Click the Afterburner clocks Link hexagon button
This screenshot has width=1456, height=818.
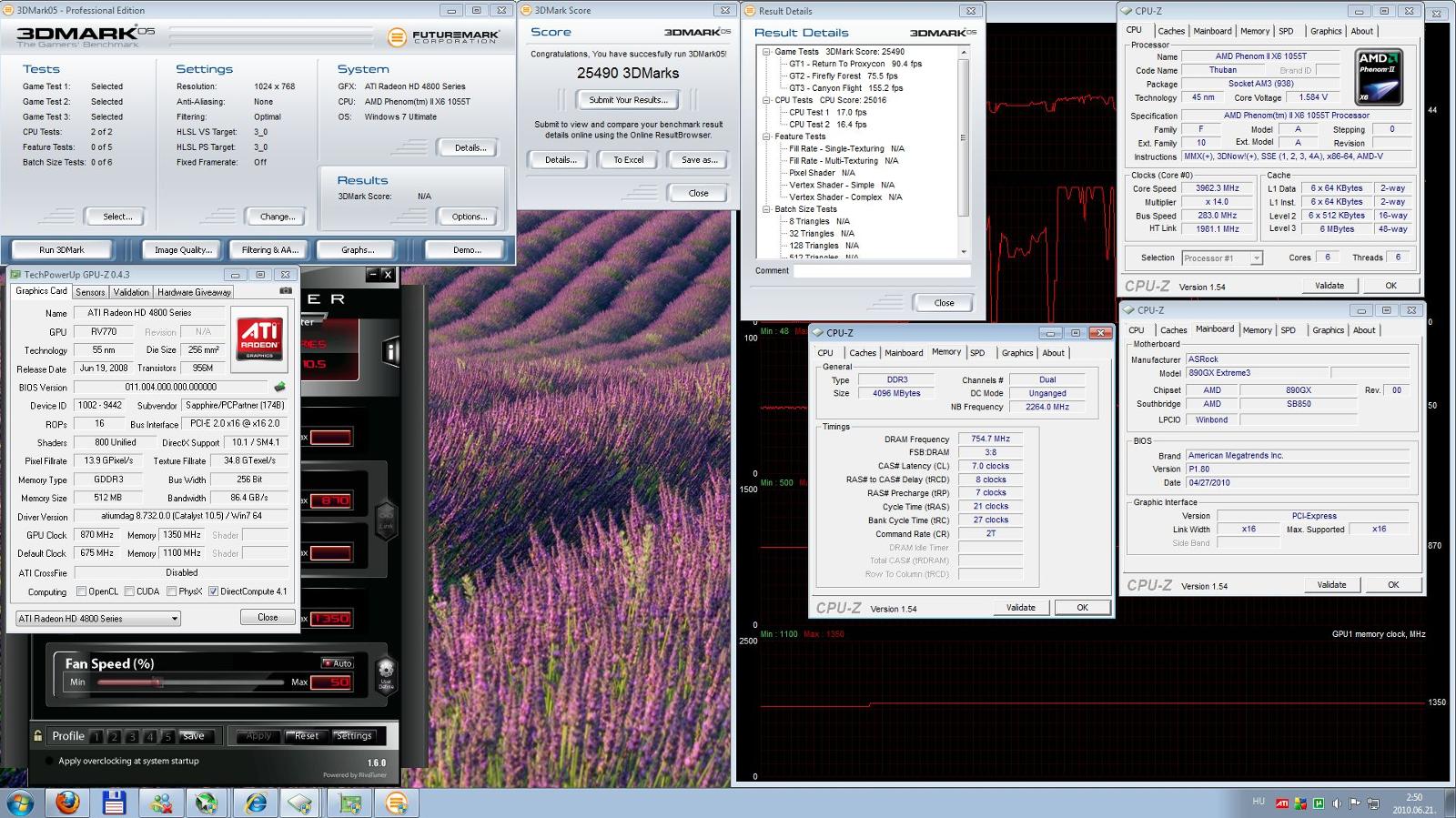(x=386, y=519)
